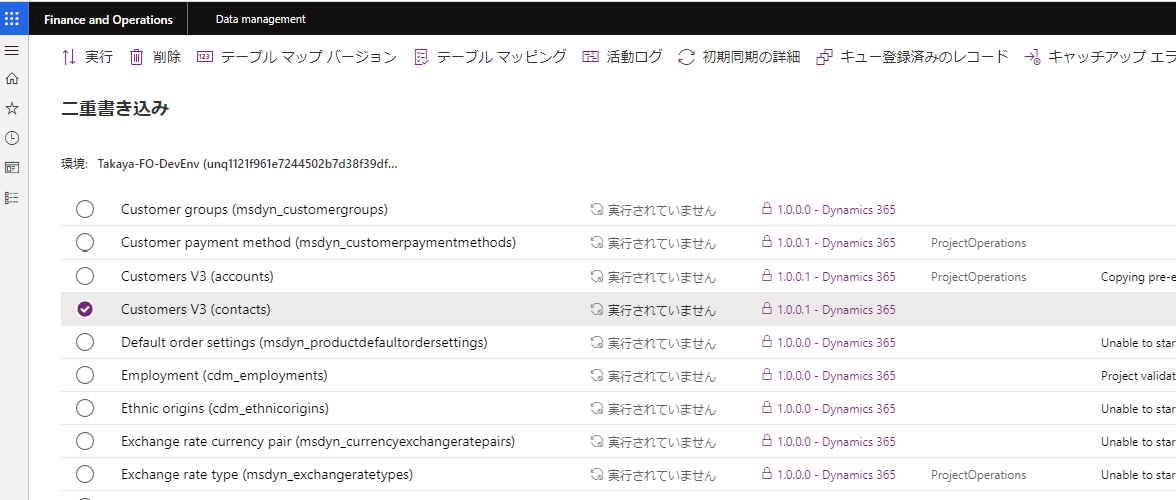The height and width of the screenshot is (500, 1176).
Task: Open Favorites star in sidebar
Action: (11, 109)
